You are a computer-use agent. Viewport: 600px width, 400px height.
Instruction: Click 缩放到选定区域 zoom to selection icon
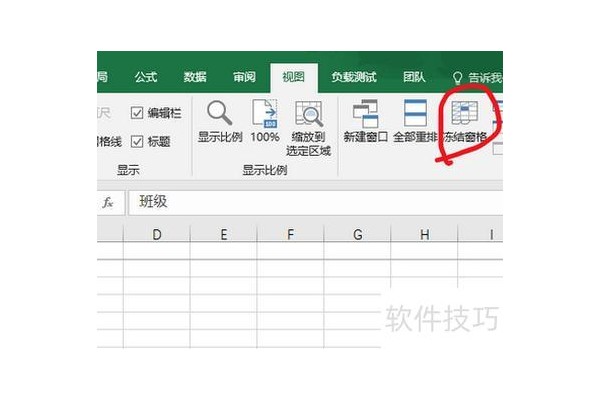coord(309,114)
